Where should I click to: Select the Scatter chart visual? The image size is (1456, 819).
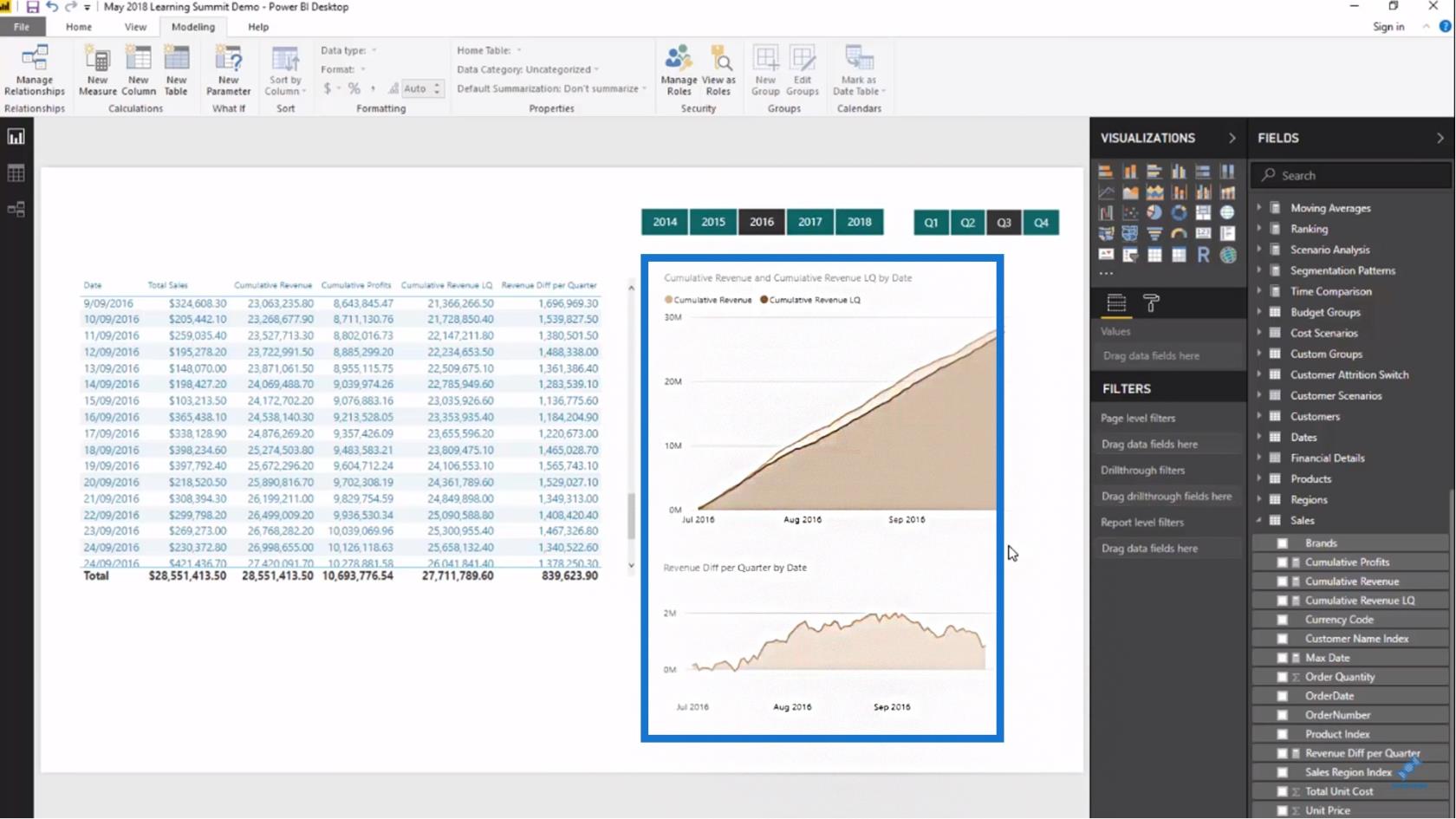[x=1130, y=212]
